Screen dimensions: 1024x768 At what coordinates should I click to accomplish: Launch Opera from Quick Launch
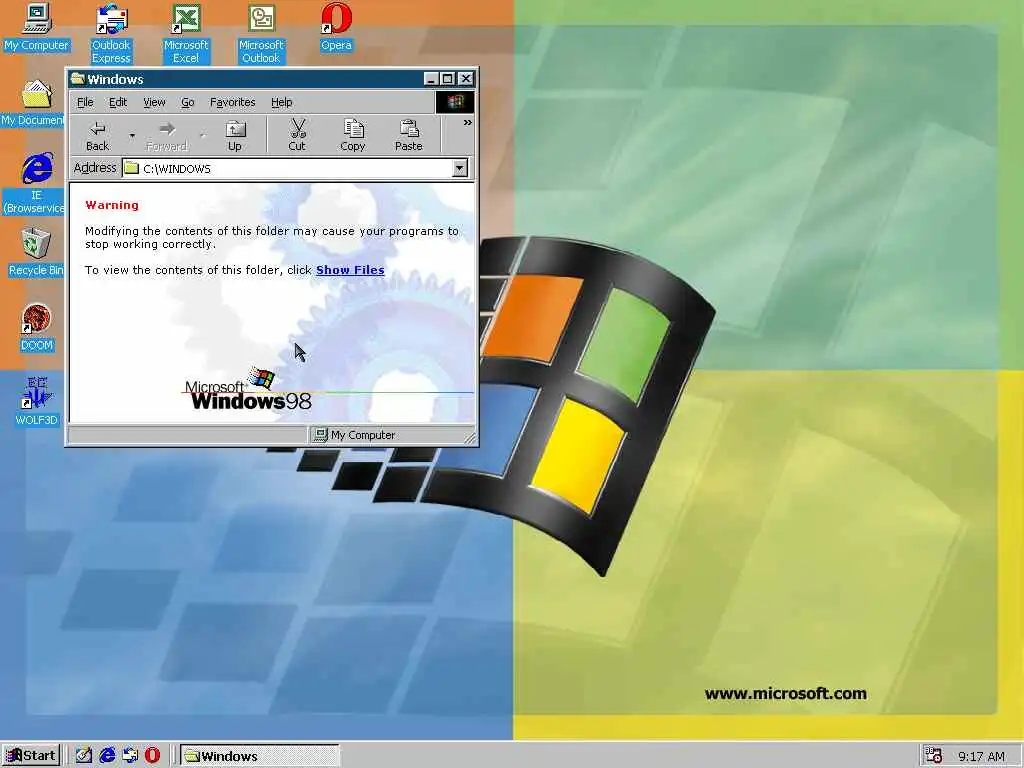(x=152, y=756)
